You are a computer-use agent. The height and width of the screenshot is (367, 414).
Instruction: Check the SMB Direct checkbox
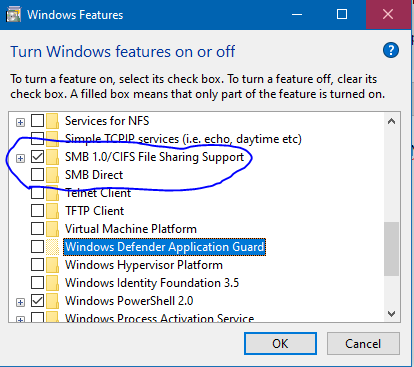tap(37, 175)
